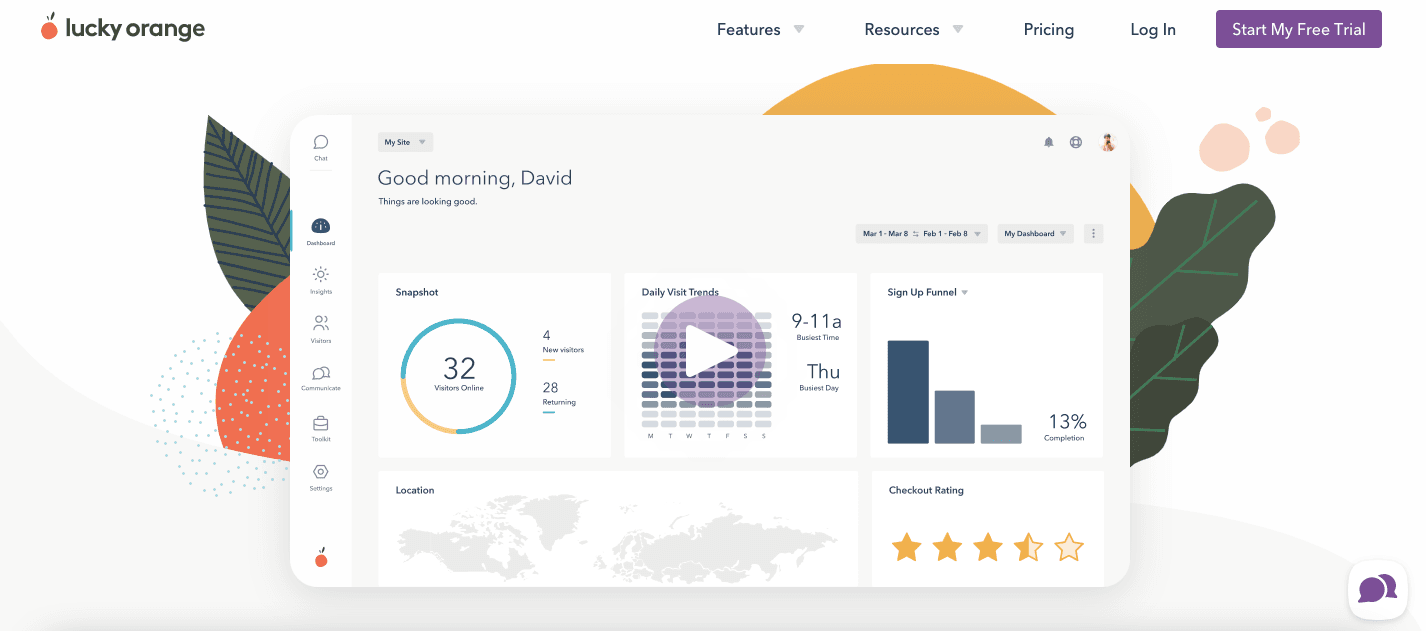Open Visitors in the sidebar
This screenshot has width=1426, height=631.
click(321, 329)
